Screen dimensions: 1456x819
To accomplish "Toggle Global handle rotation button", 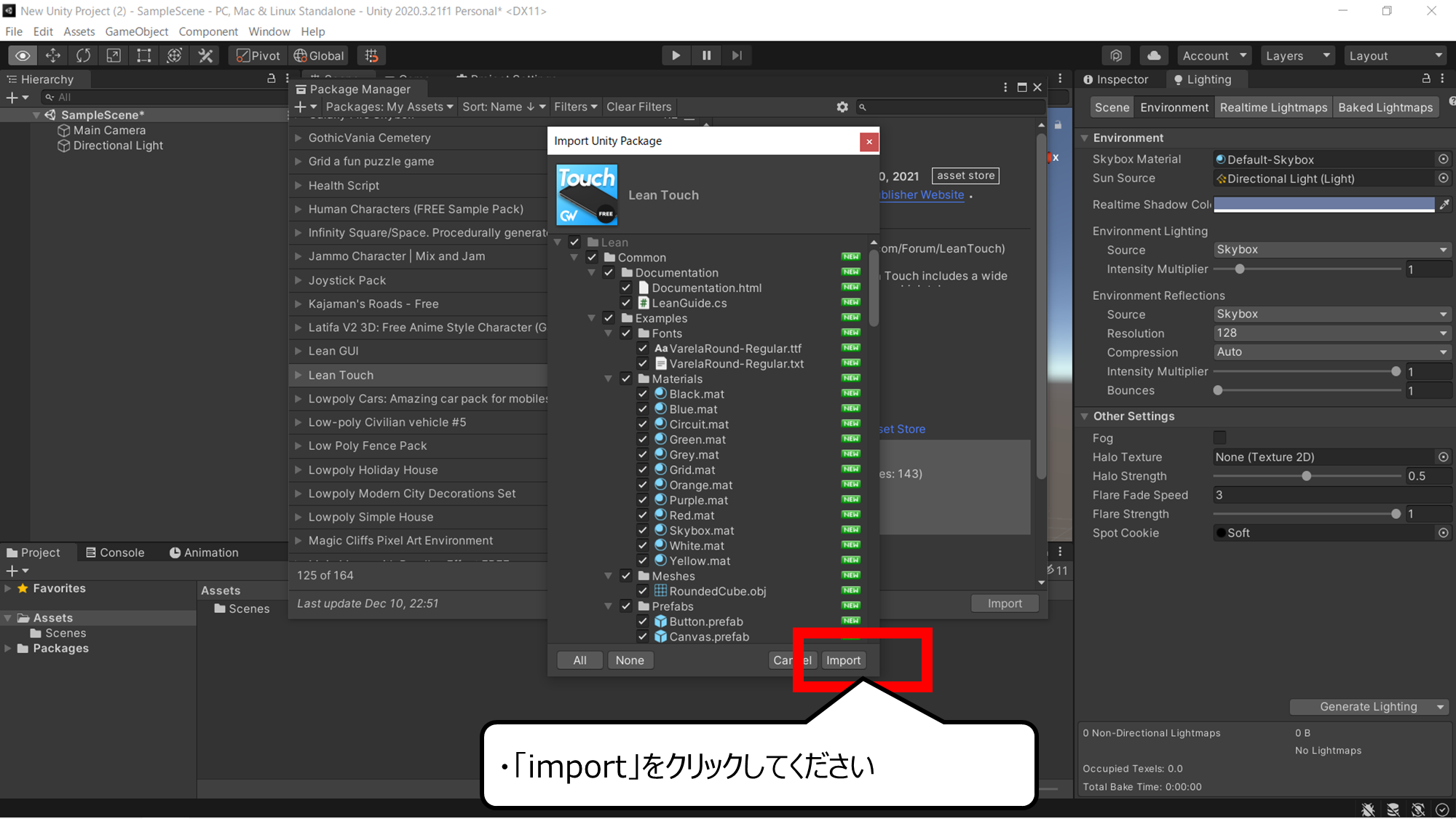I will click(x=318, y=55).
